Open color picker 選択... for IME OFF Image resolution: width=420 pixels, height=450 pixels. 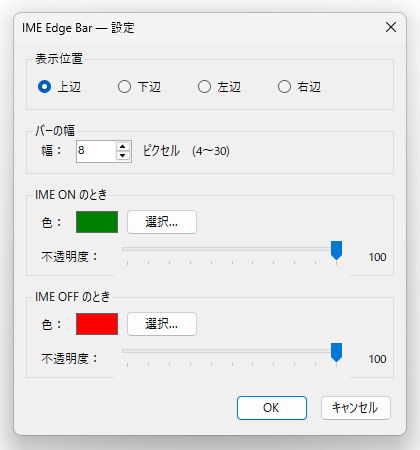[162, 324]
